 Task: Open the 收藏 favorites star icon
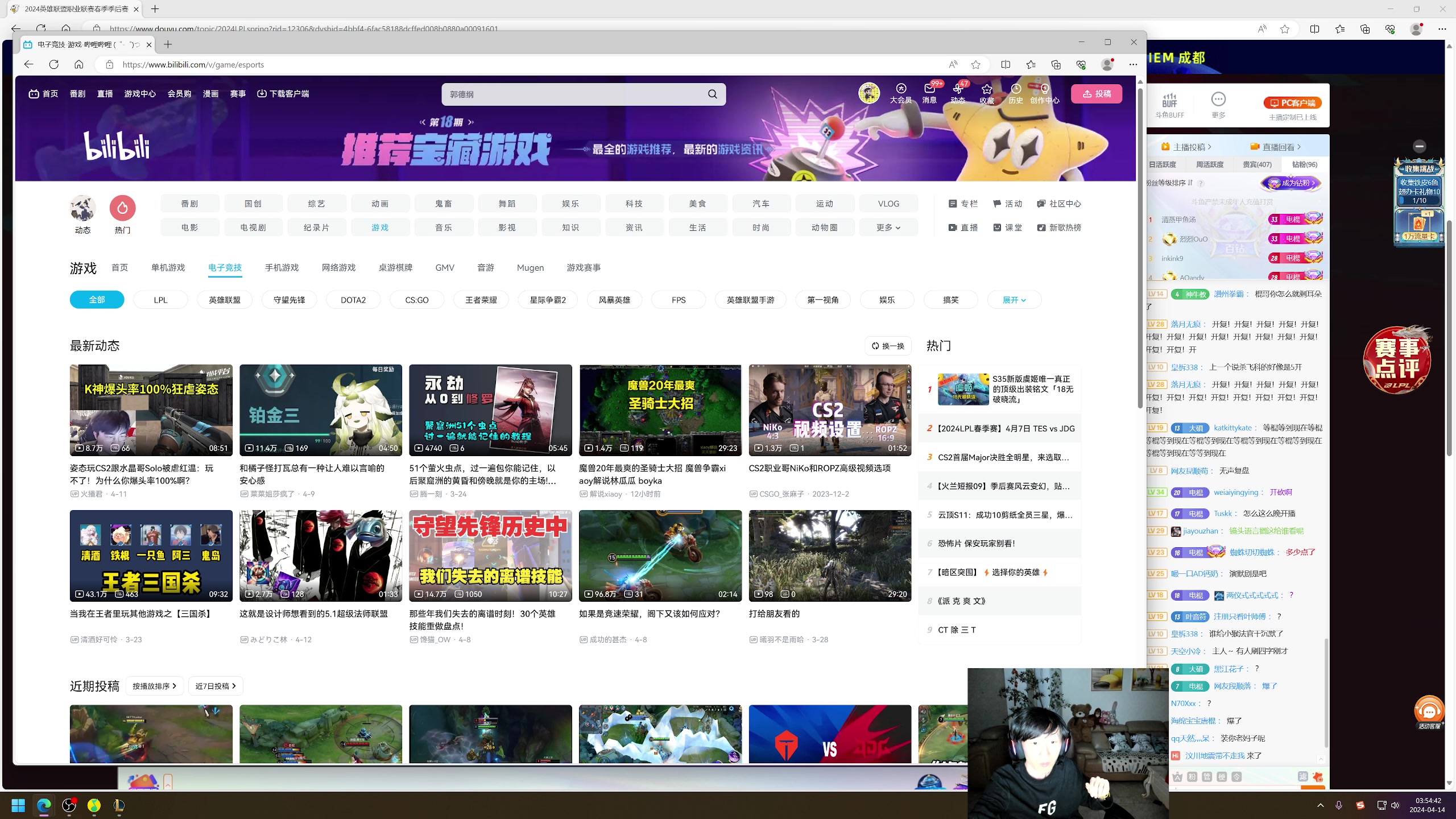[x=987, y=94]
